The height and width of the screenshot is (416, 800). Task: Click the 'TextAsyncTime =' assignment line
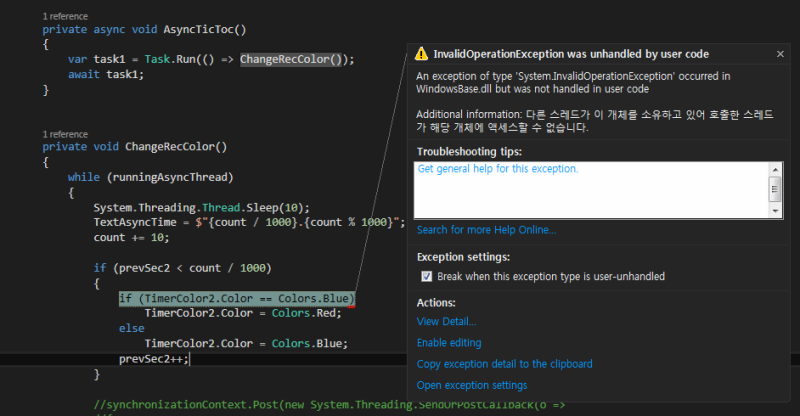249,223
